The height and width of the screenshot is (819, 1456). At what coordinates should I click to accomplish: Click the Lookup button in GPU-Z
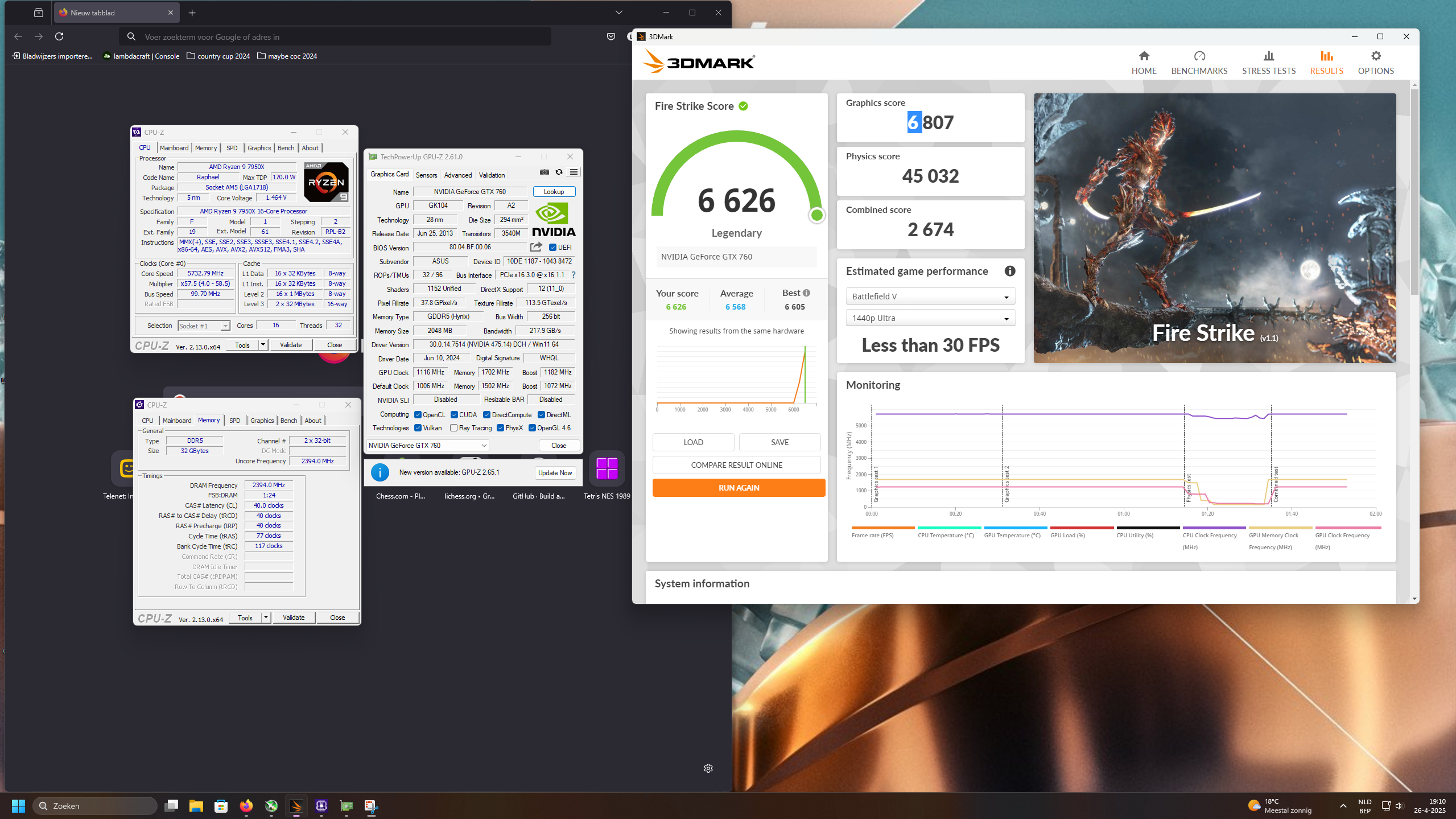(554, 192)
